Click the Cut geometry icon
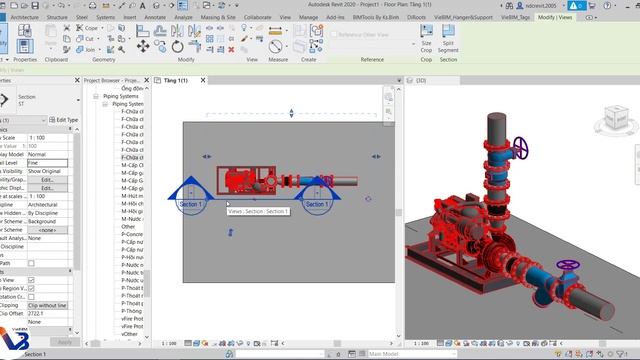 (80, 38)
